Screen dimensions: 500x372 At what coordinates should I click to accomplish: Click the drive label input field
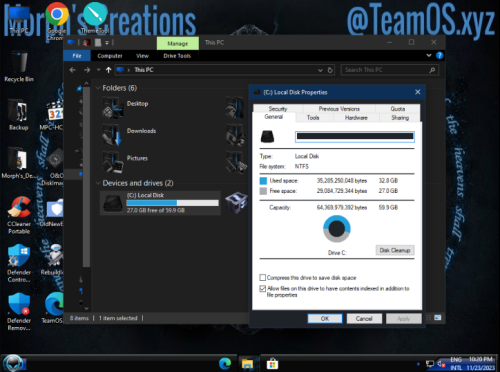(x=355, y=136)
